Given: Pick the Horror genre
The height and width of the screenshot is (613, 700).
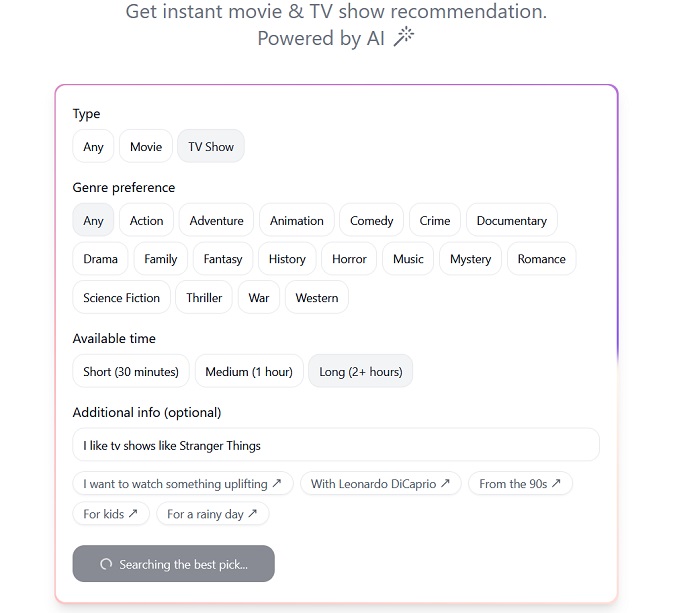Looking at the screenshot, I should pyautogui.click(x=349, y=259).
